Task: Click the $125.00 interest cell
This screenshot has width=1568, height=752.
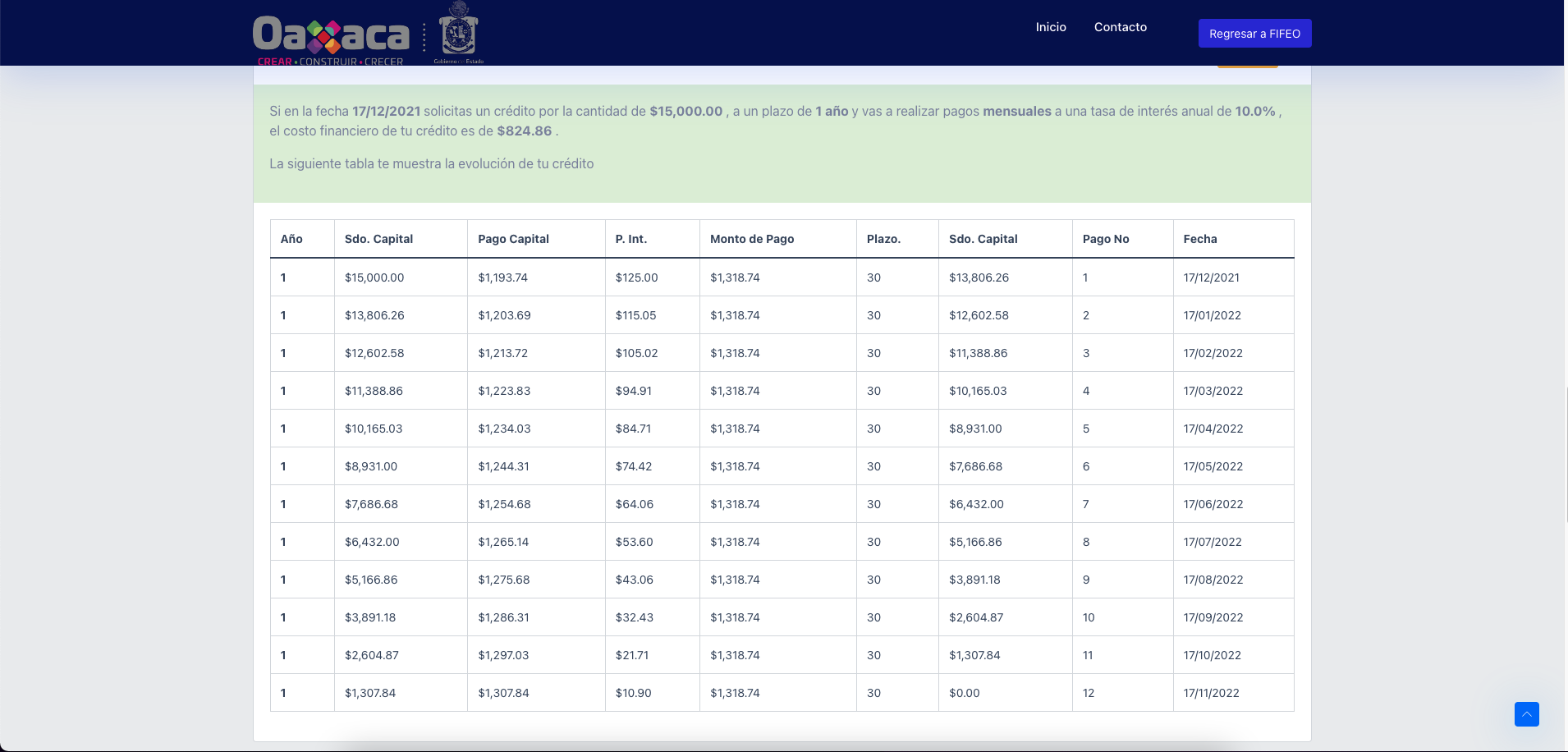Action: pos(636,277)
